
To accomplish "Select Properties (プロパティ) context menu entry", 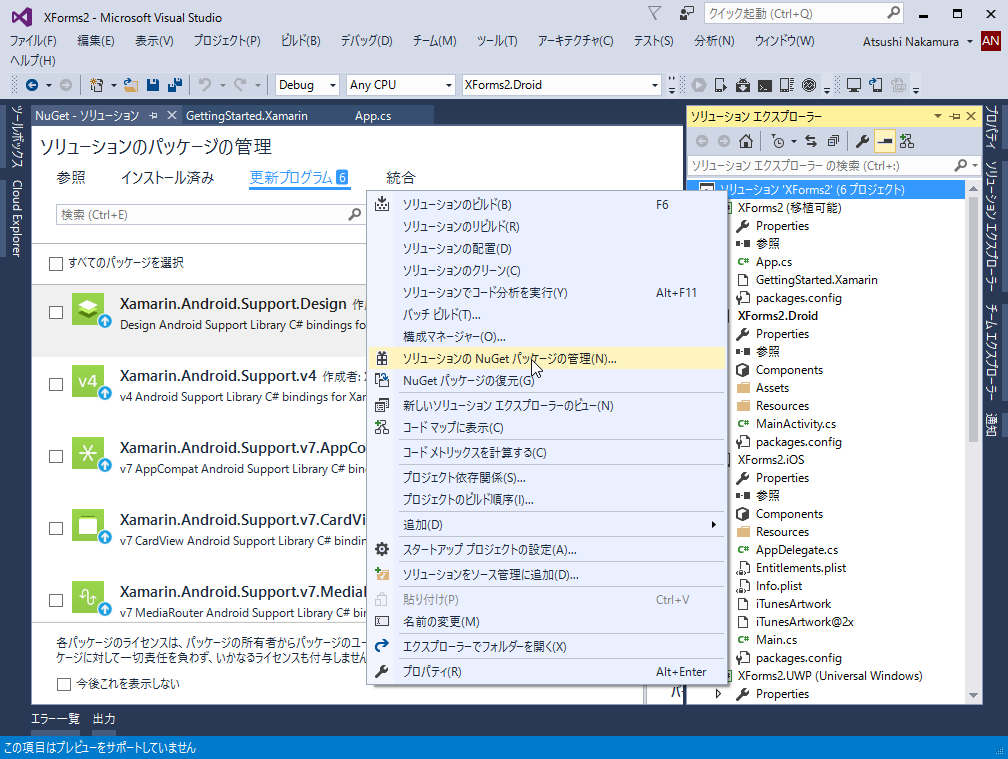I will tap(547, 672).
